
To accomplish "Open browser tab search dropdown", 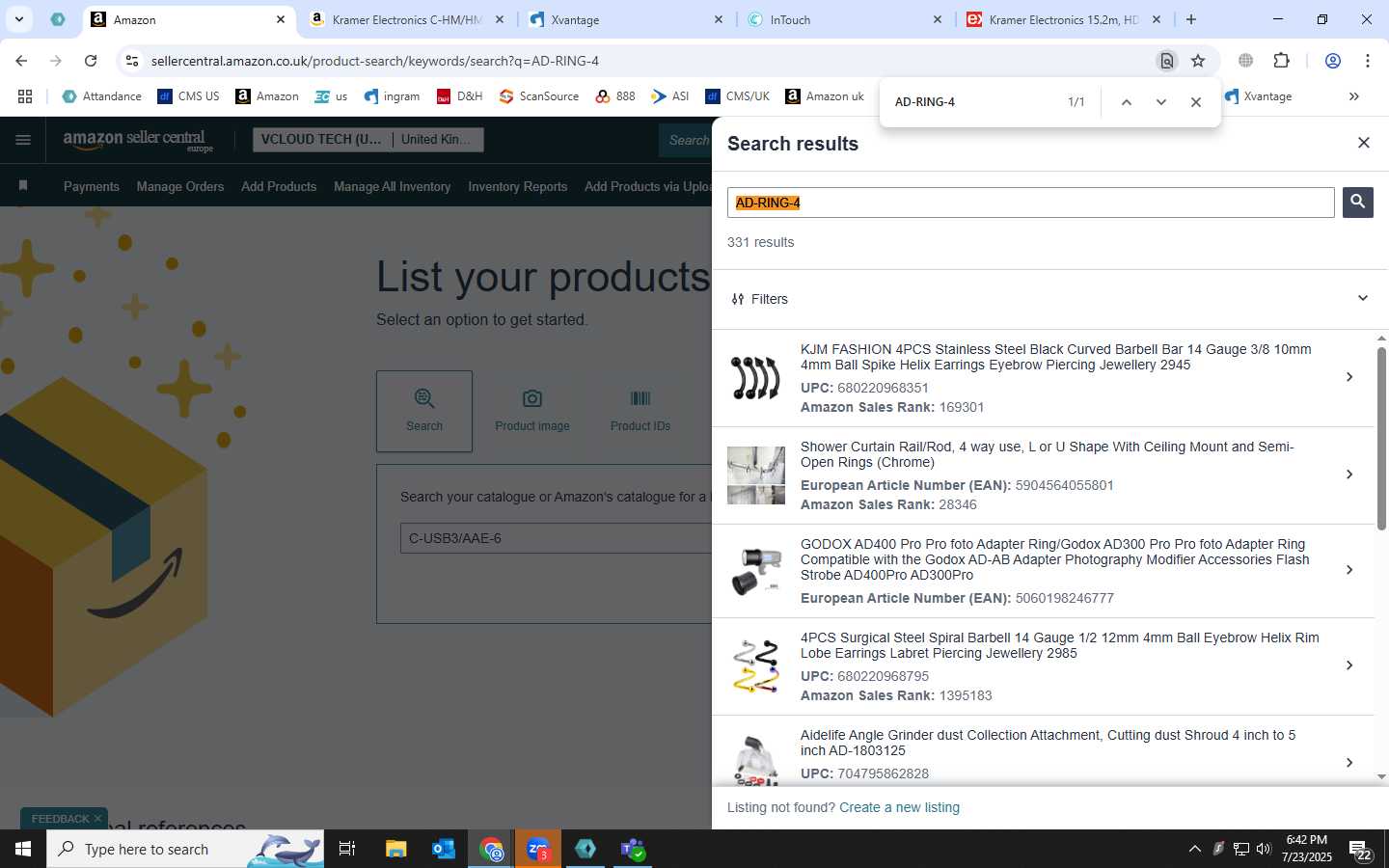I will click(x=18, y=19).
